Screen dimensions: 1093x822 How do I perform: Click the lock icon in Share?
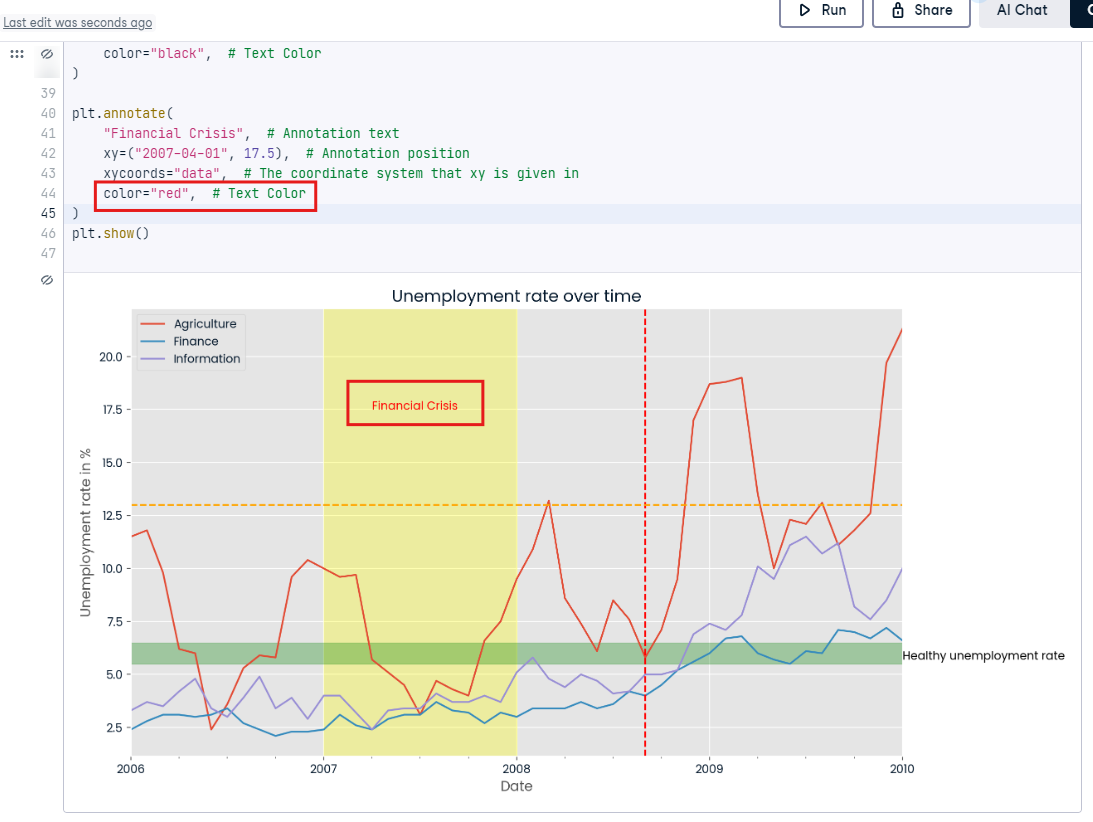point(898,10)
